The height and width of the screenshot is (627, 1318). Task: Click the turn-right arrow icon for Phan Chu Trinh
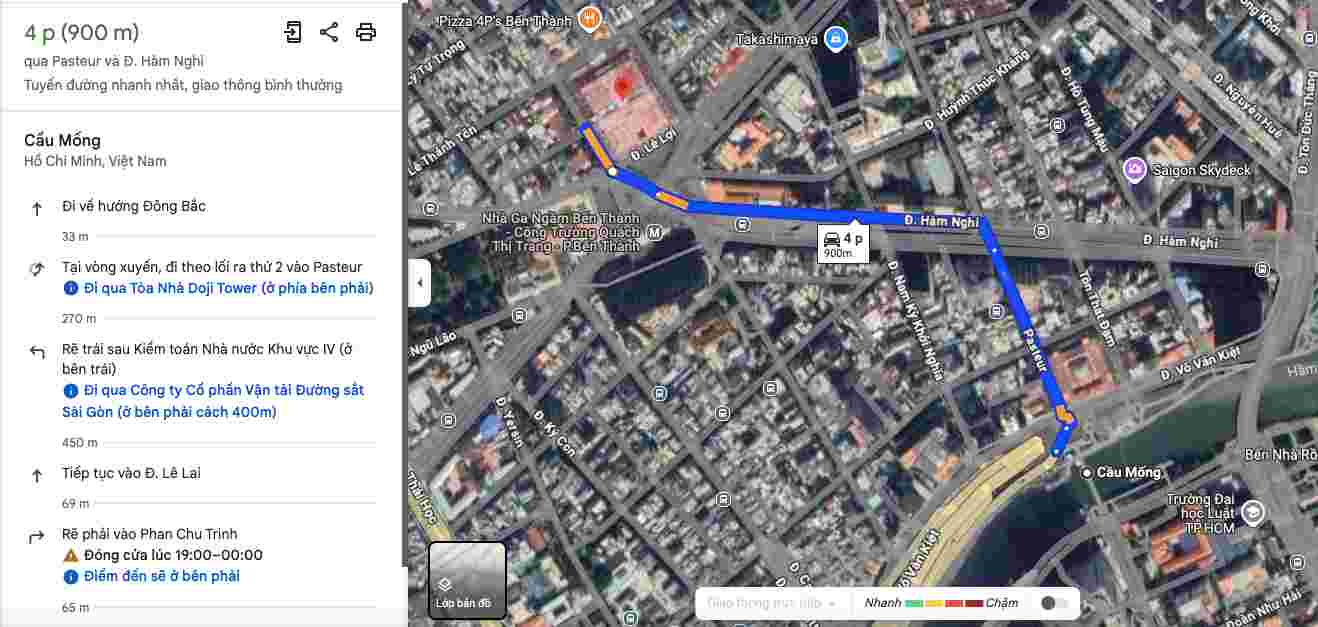[x=37, y=537]
